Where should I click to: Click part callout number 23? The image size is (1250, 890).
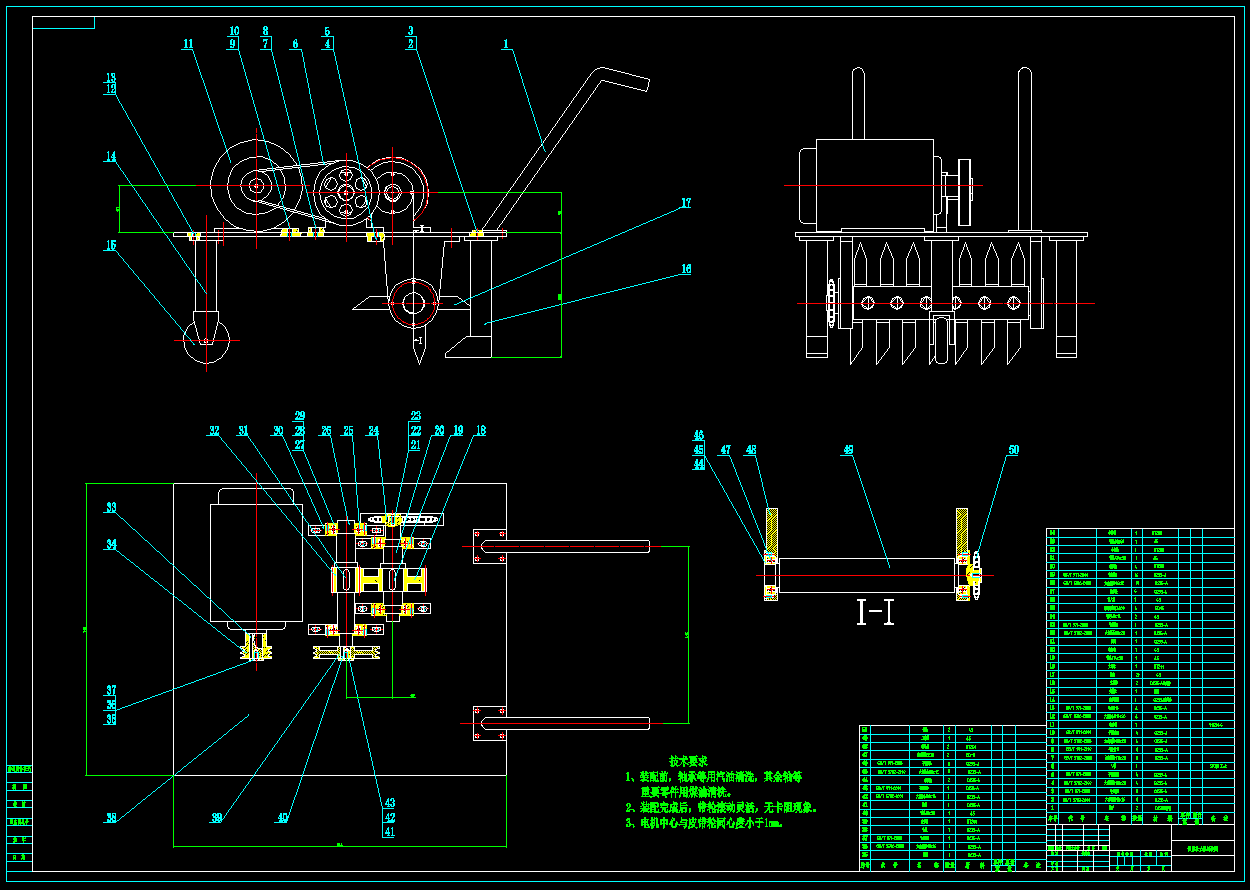pos(416,416)
